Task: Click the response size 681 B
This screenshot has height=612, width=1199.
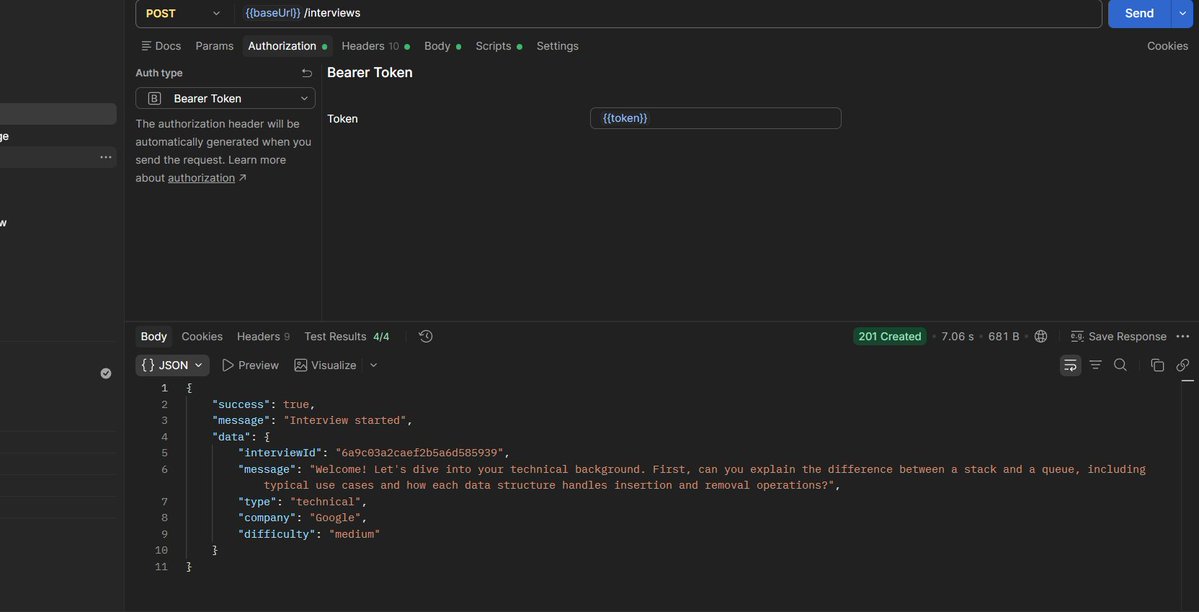Action: (x=1003, y=337)
